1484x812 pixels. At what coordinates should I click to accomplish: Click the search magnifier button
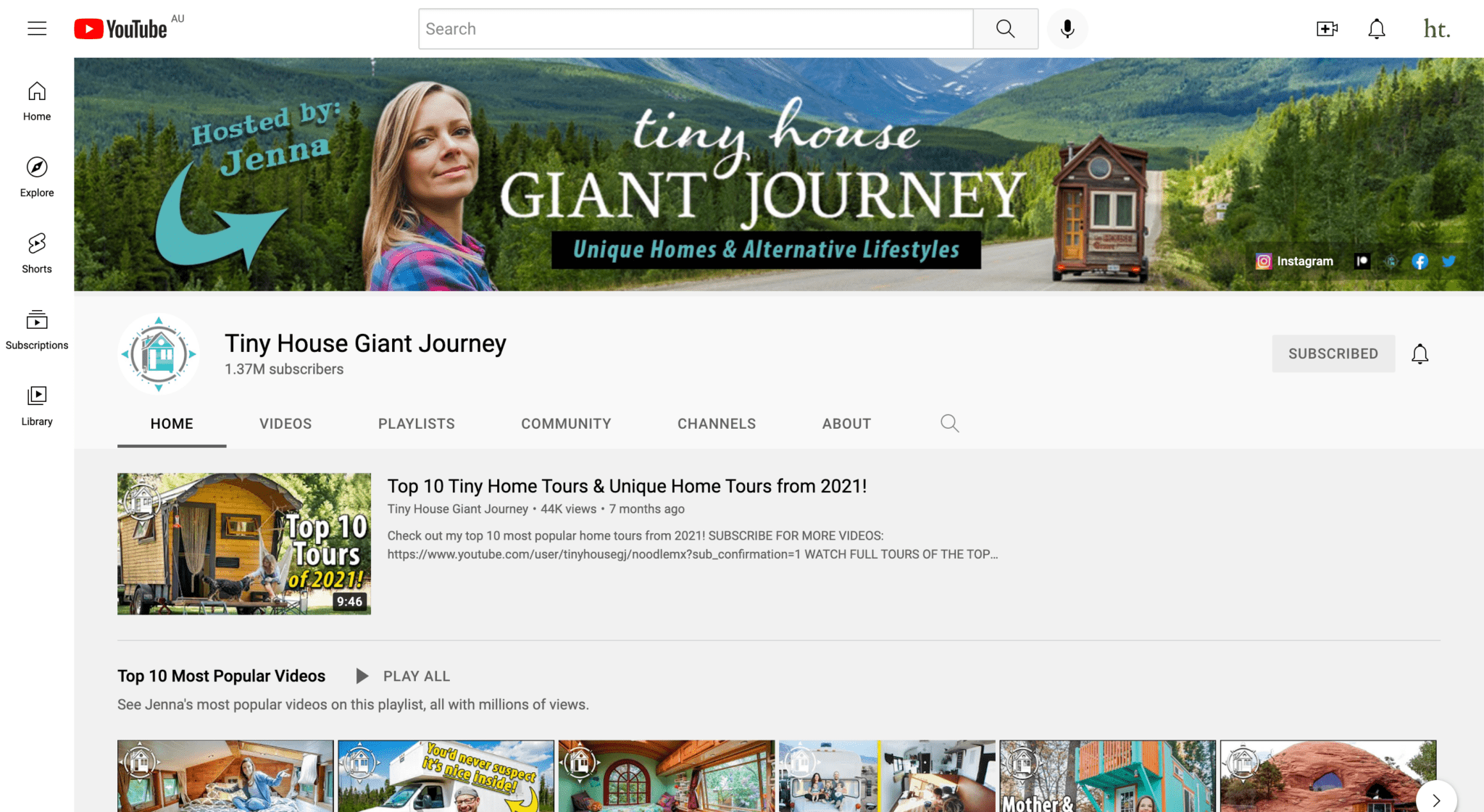pyautogui.click(x=1005, y=29)
